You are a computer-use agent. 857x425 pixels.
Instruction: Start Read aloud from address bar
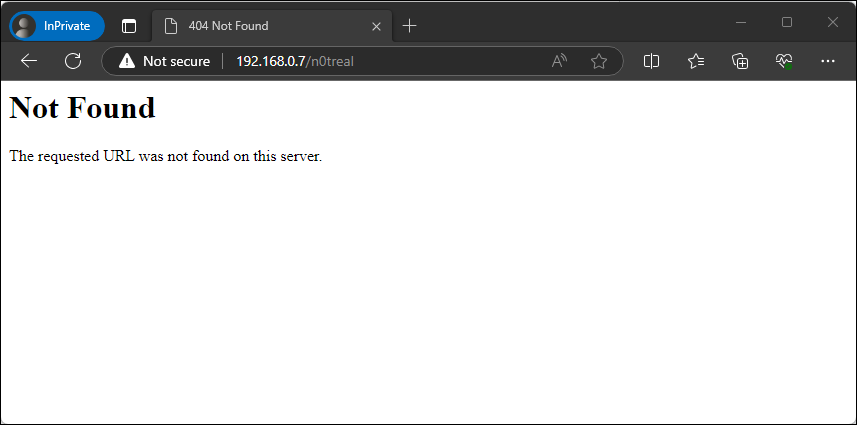coord(559,61)
